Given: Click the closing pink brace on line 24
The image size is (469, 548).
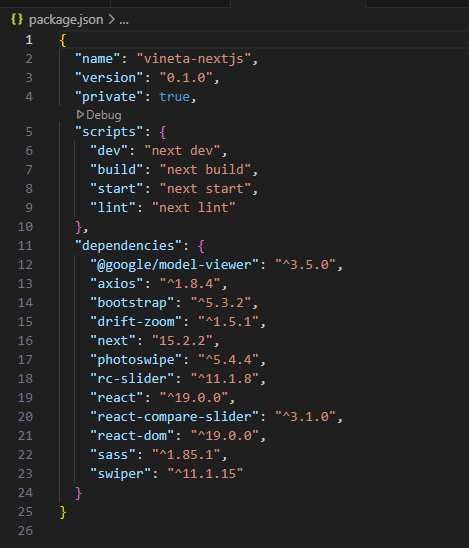Looking at the screenshot, I should (78, 493).
